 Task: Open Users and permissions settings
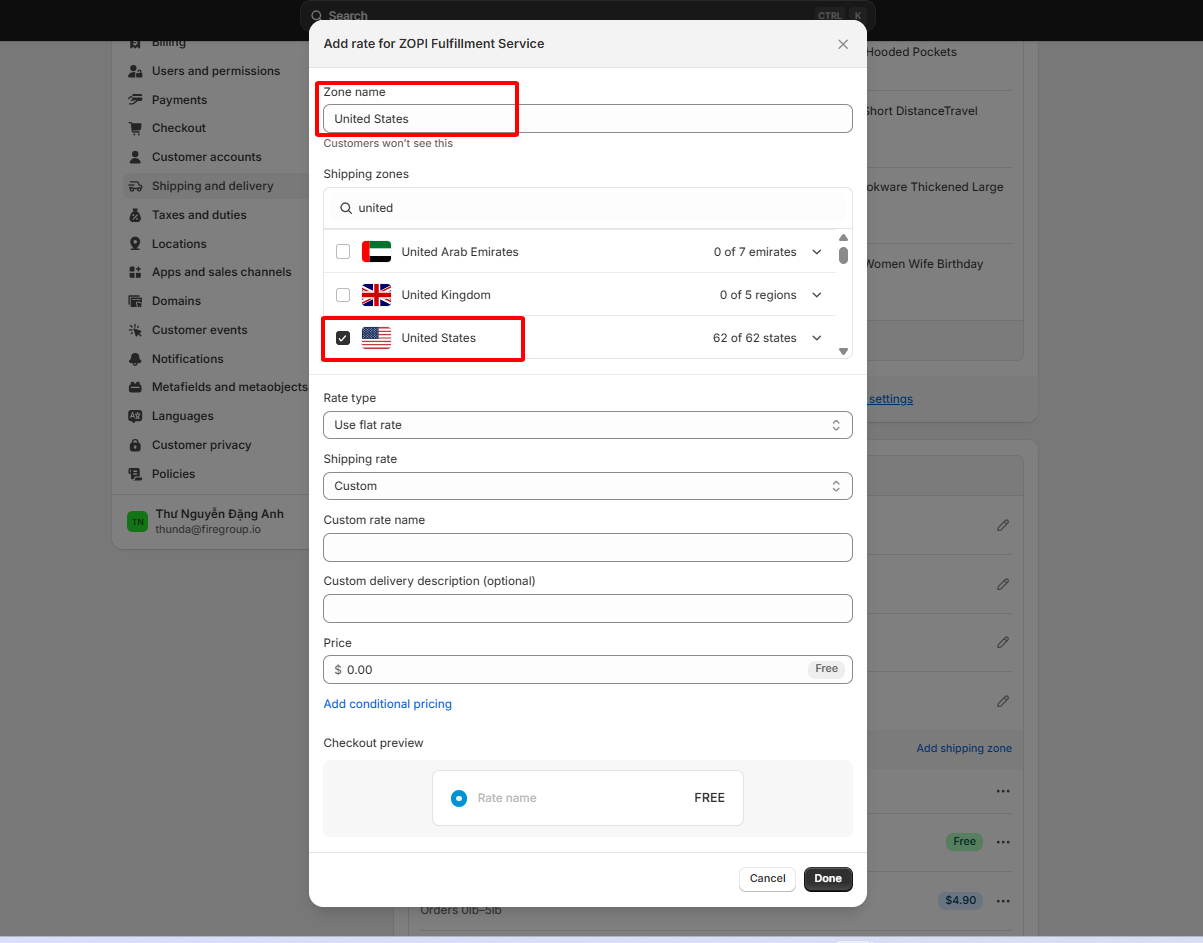(x=215, y=71)
